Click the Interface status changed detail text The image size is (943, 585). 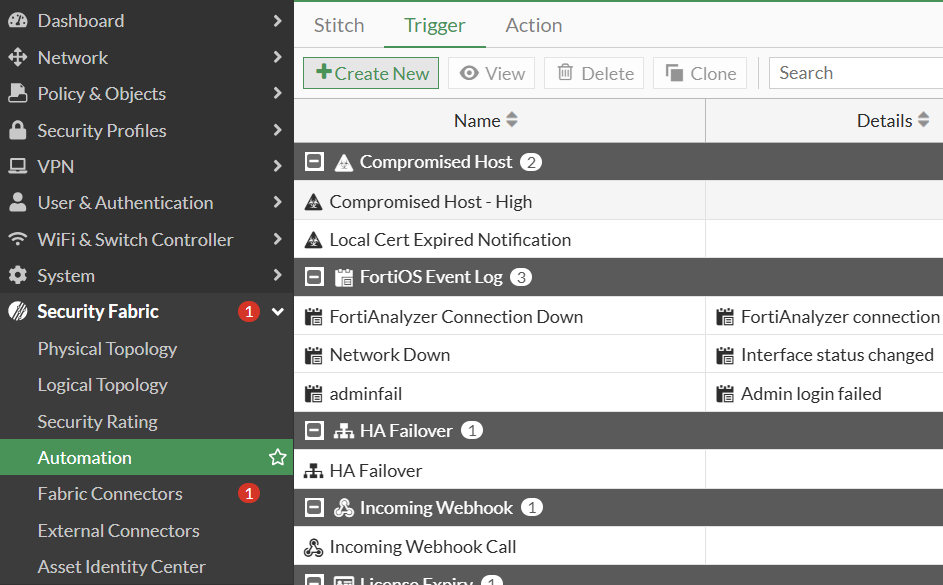tap(837, 355)
